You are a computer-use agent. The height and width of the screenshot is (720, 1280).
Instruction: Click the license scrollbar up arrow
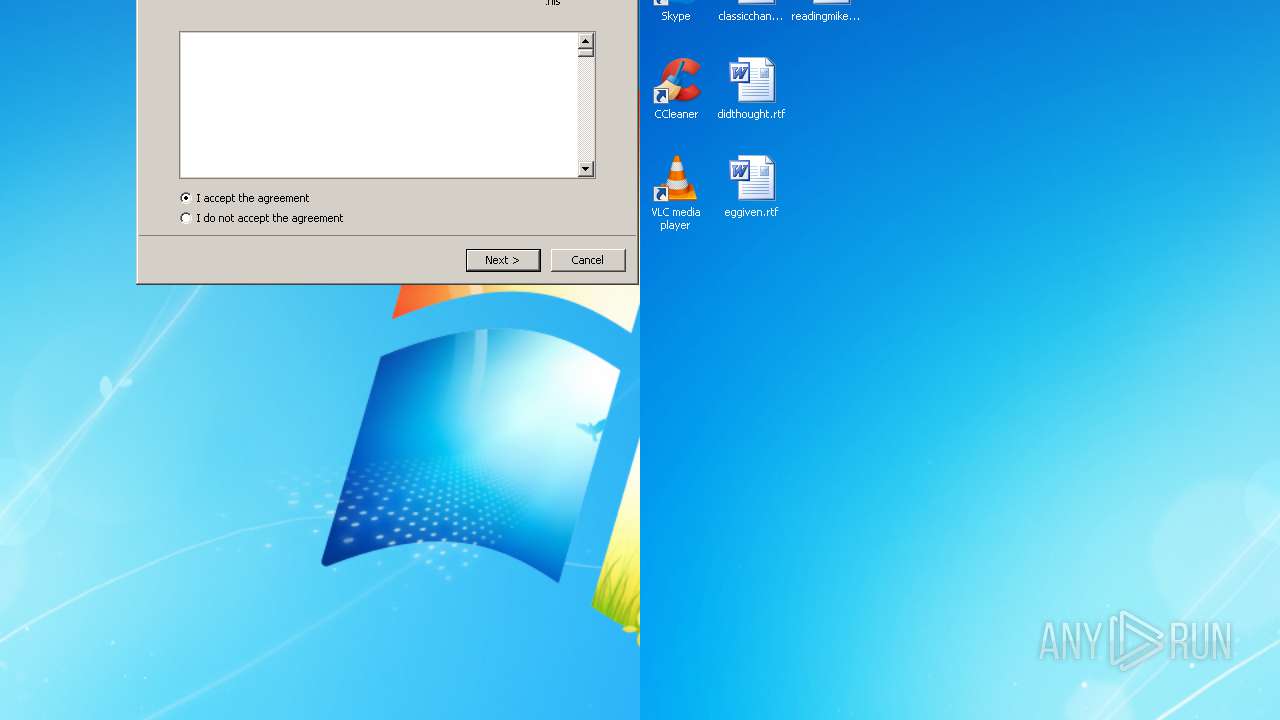point(586,41)
